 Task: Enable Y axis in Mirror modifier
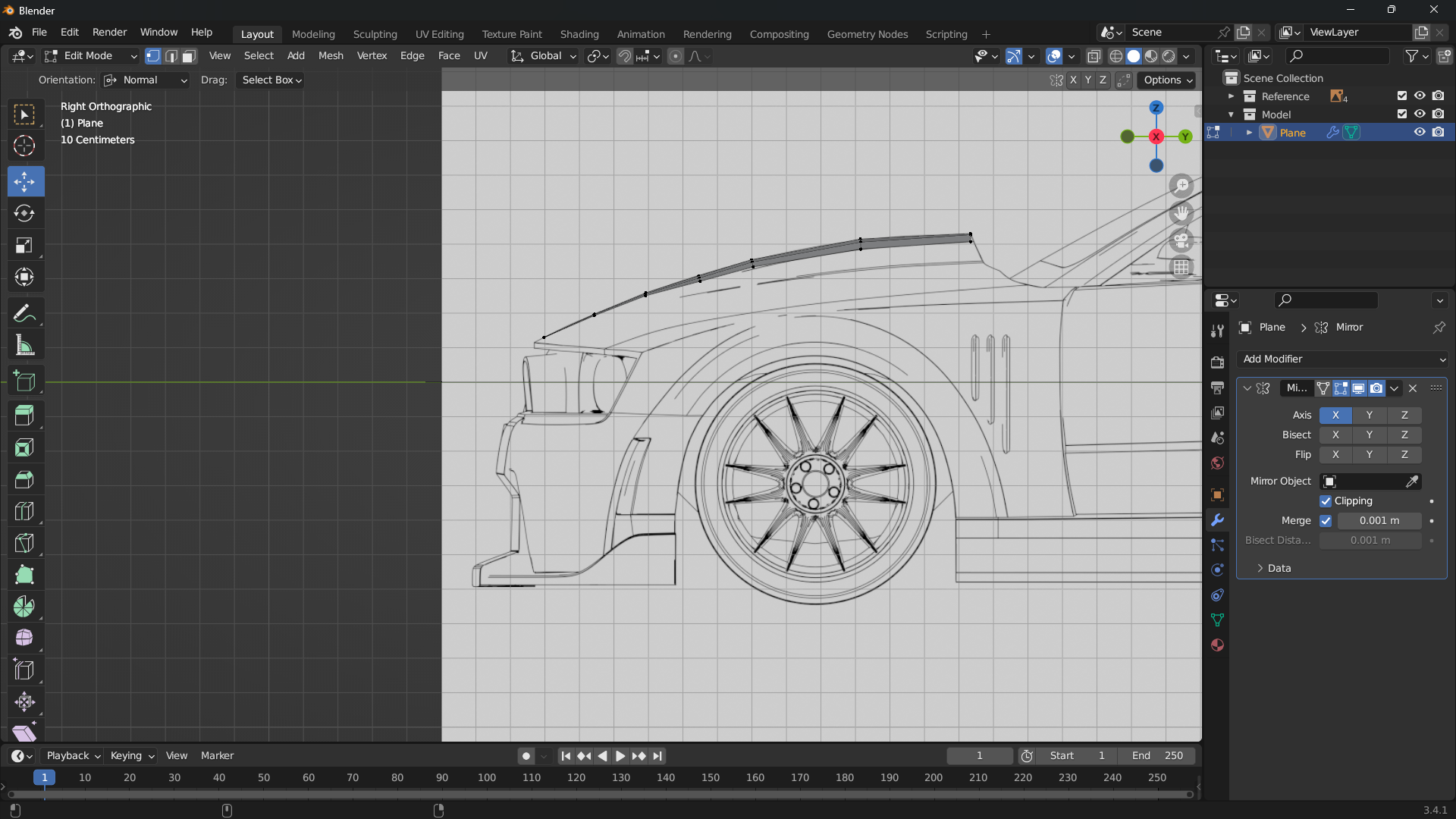point(1369,415)
